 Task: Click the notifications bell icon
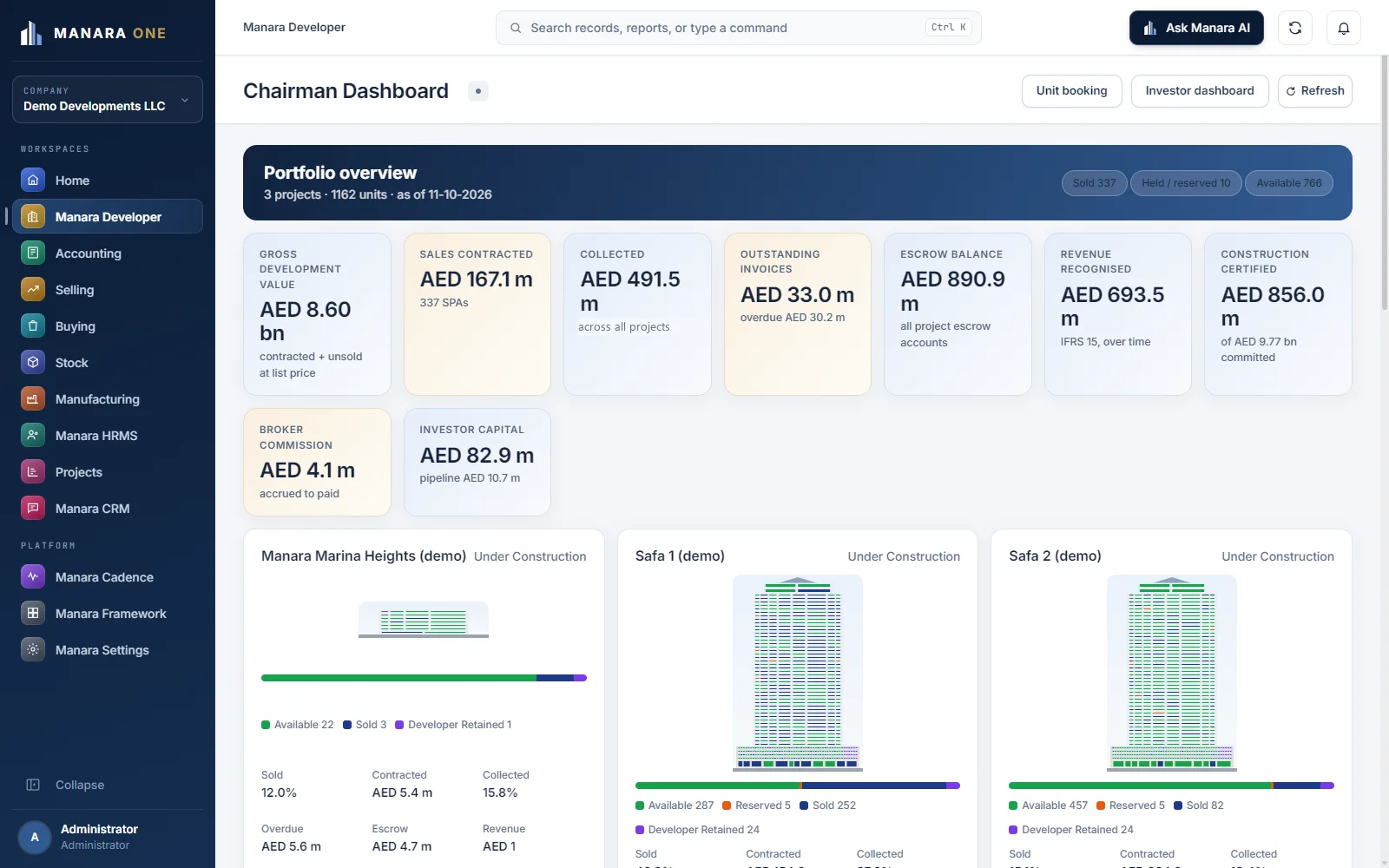(x=1344, y=28)
